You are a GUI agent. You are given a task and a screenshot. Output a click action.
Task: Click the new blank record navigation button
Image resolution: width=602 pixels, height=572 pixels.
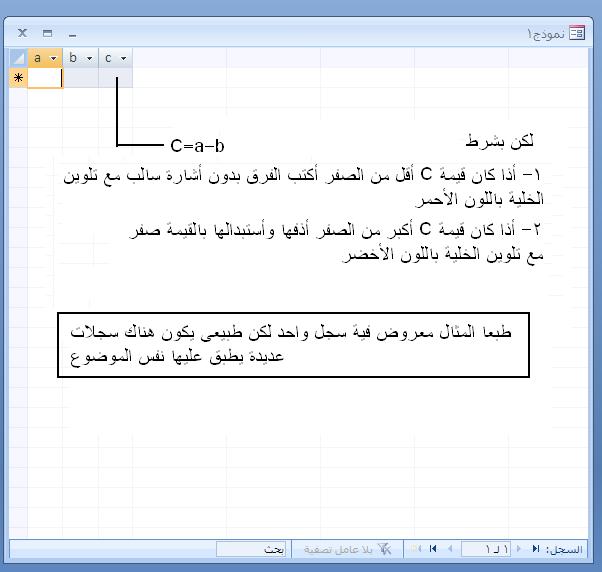click(417, 549)
